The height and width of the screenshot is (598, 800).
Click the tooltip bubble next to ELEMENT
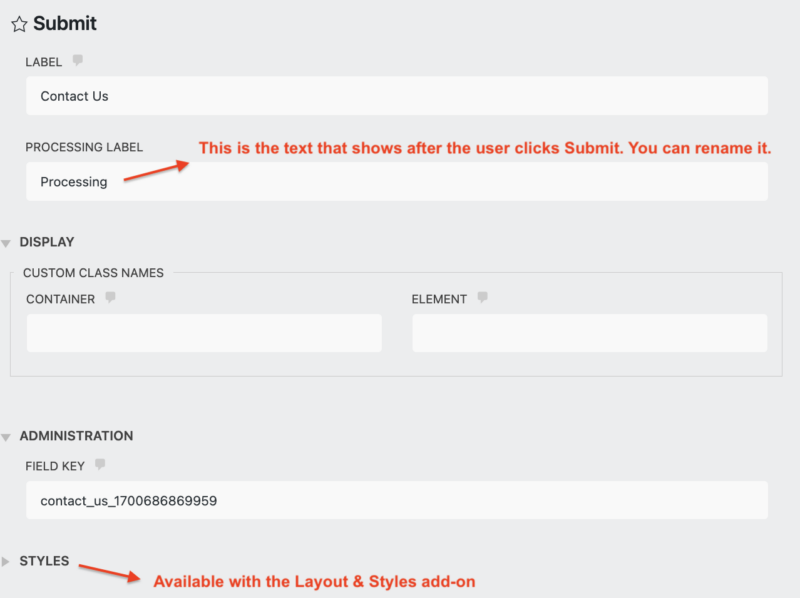pyautogui.click(x=484, y=298)
